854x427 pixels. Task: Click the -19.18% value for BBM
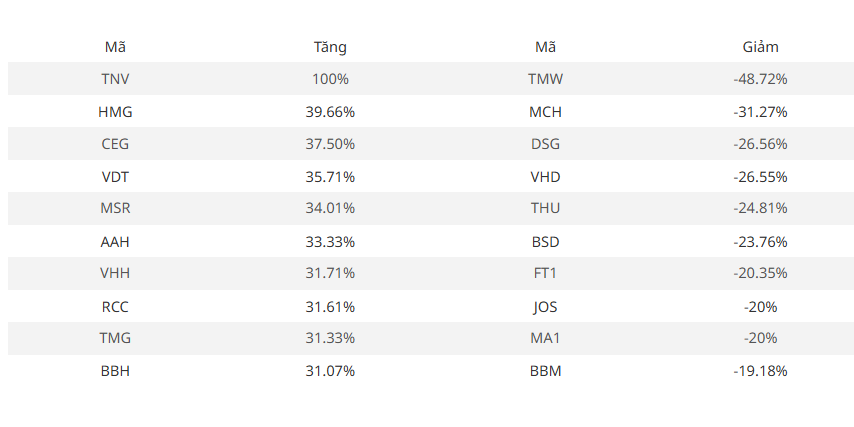coord(760,371)
